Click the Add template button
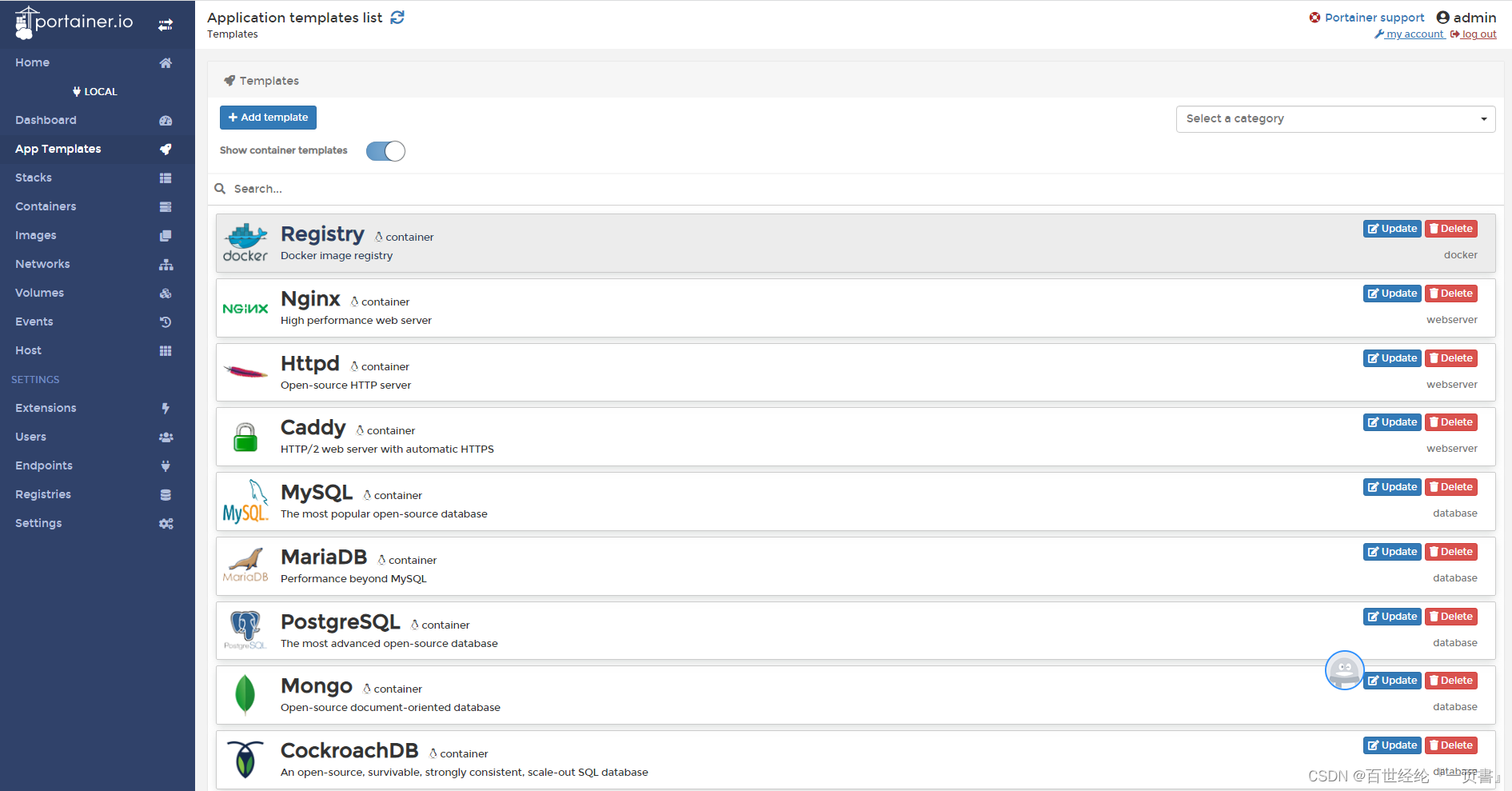This screenshot has height=791, width=1512. (268, 118)
